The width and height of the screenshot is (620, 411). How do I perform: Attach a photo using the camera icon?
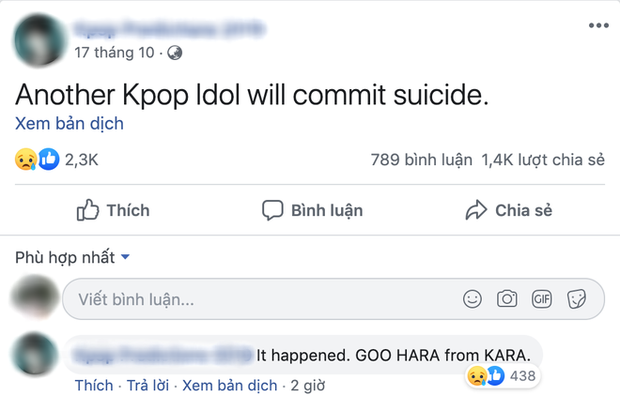(x=507, y=298)
